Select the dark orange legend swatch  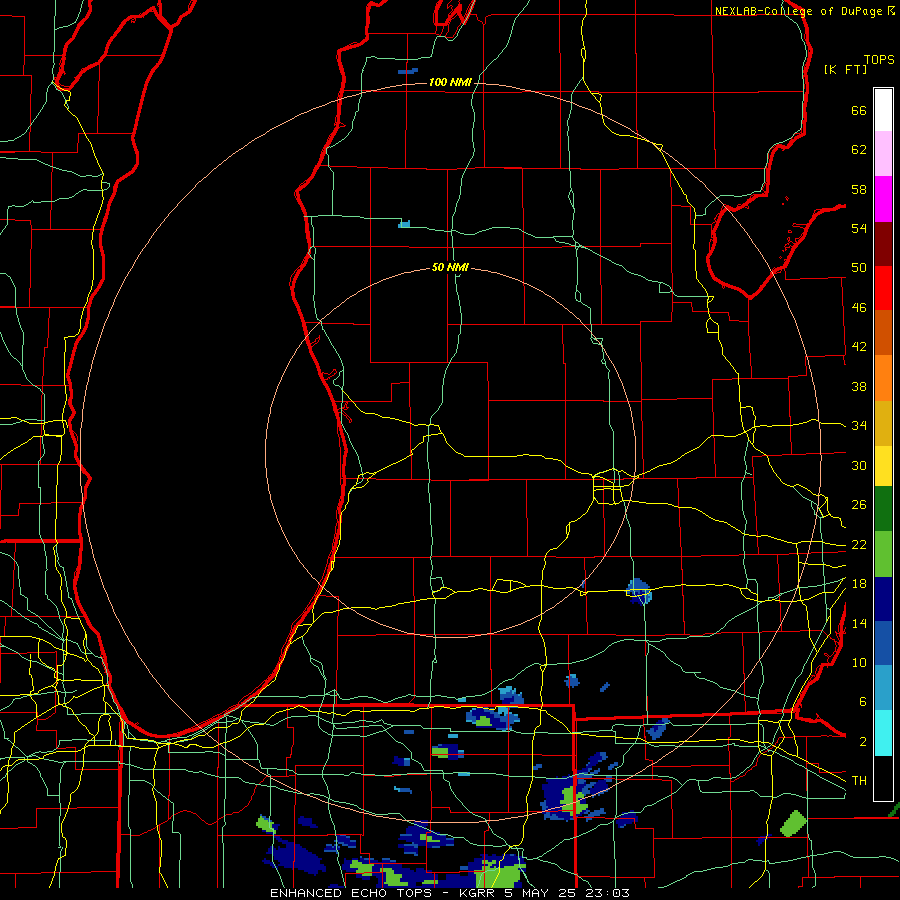click(x=883, y=332)
